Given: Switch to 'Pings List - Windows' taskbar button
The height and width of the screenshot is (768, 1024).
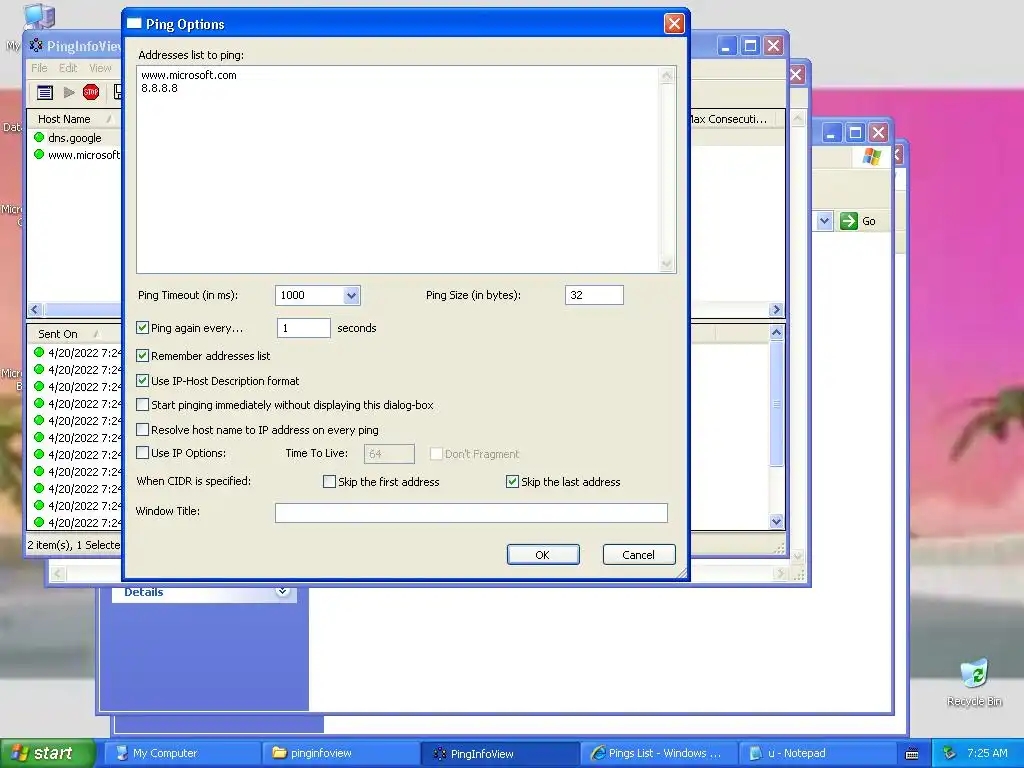Looking at the screenshot, I should [x=658, y=753].
